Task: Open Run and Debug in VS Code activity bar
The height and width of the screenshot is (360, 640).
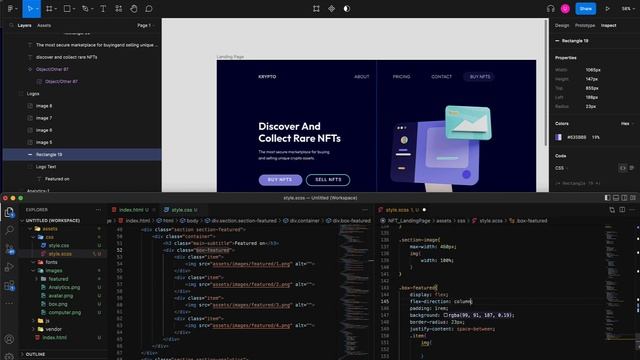Action: [9, 267]
